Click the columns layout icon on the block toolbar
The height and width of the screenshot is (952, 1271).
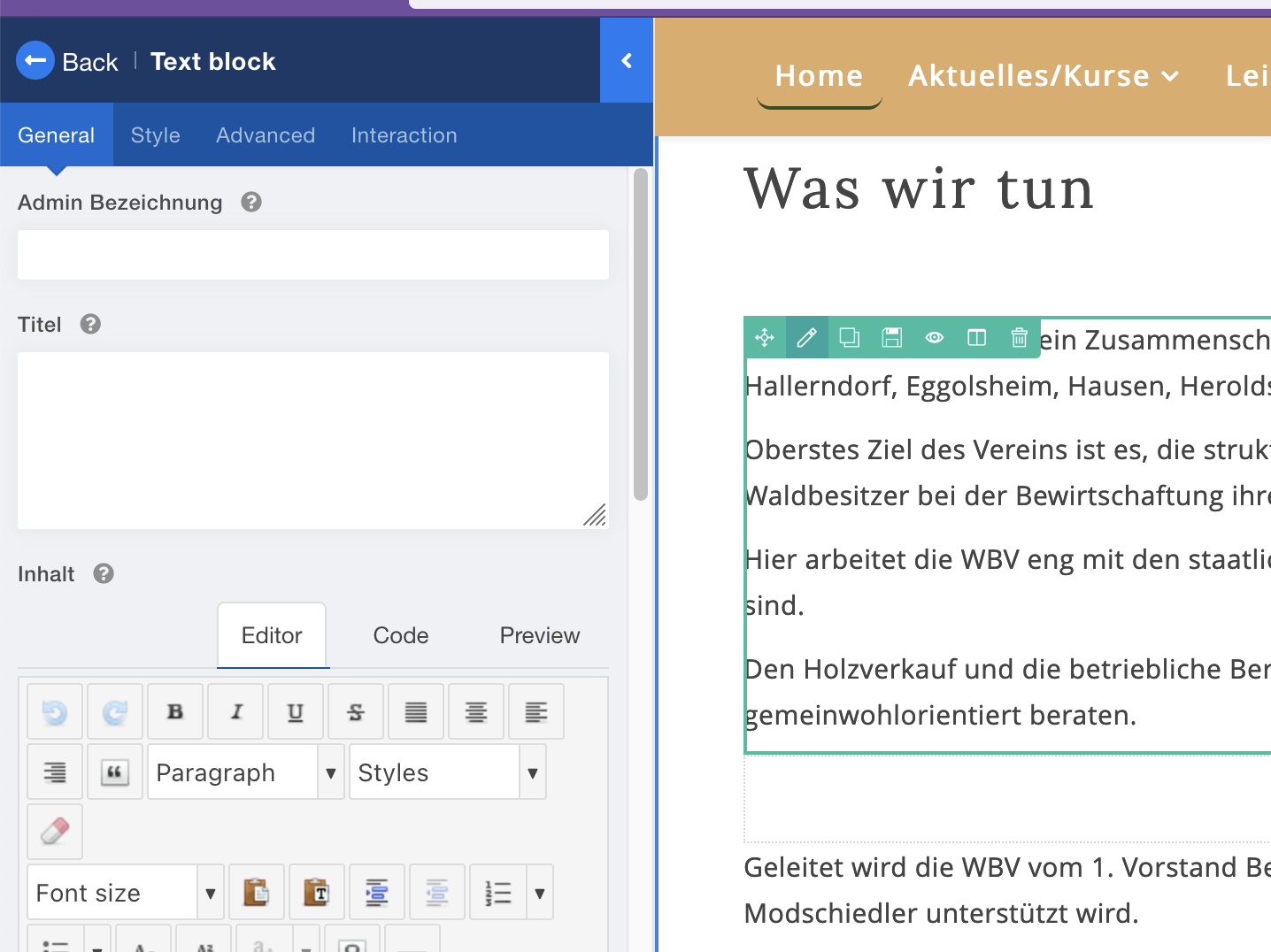[x=976, y=338]
